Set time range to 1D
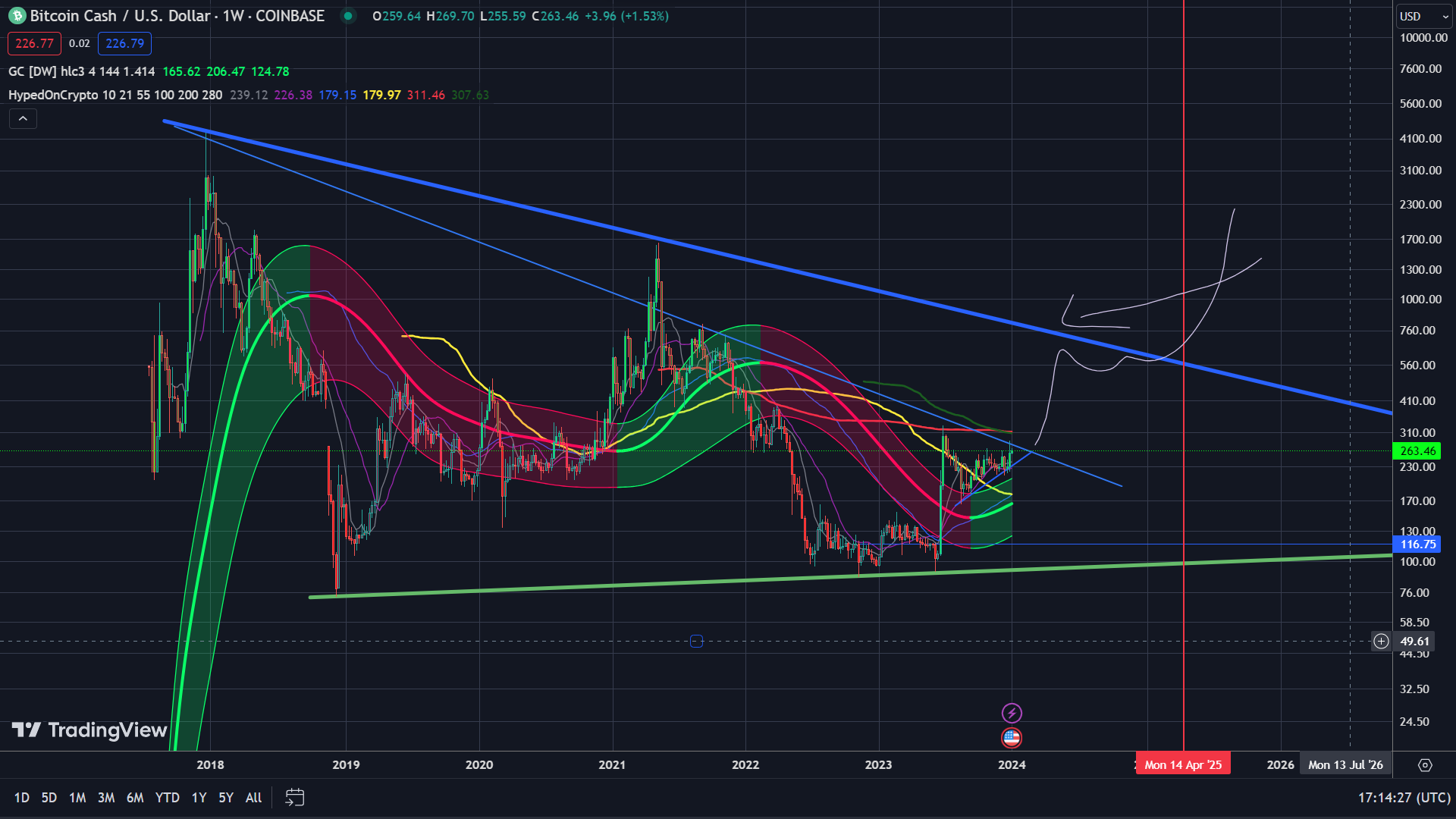The width and height of the screenshot is (1456, 819). pos(22,798)
